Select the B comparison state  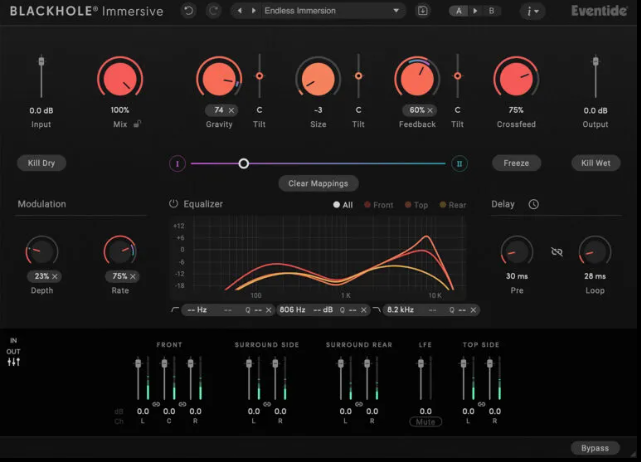491,11
